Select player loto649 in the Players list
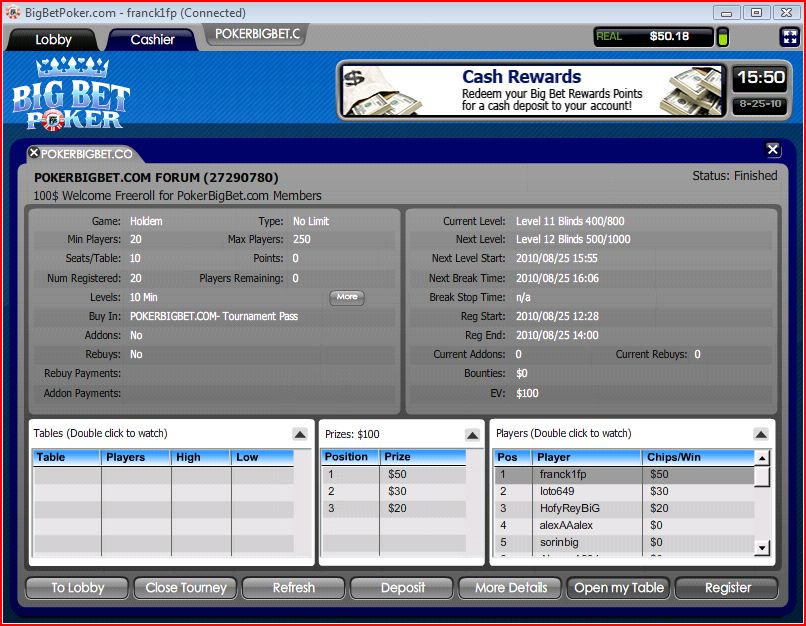 (624, 491)
